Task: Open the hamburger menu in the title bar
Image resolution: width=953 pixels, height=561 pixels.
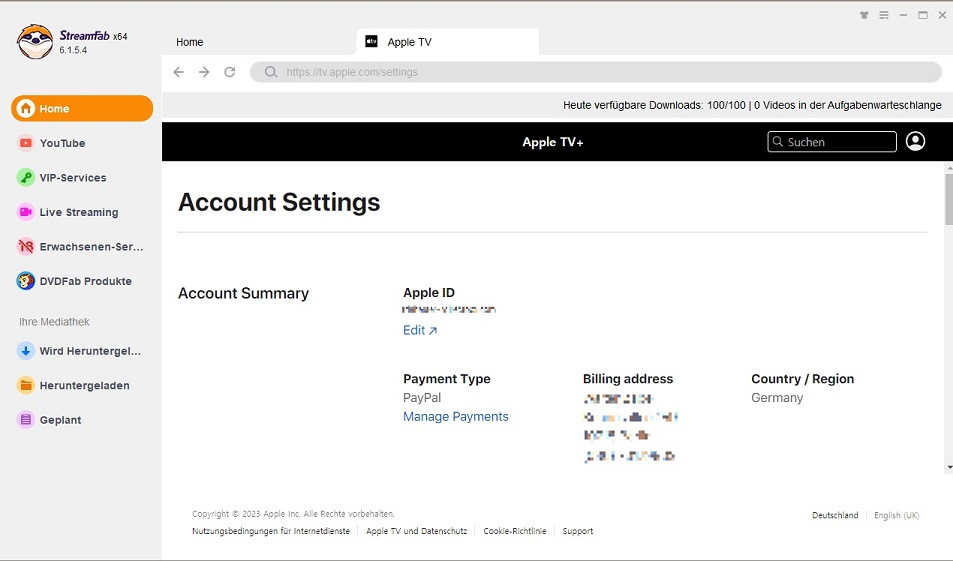Action: (x=884, y=15)
